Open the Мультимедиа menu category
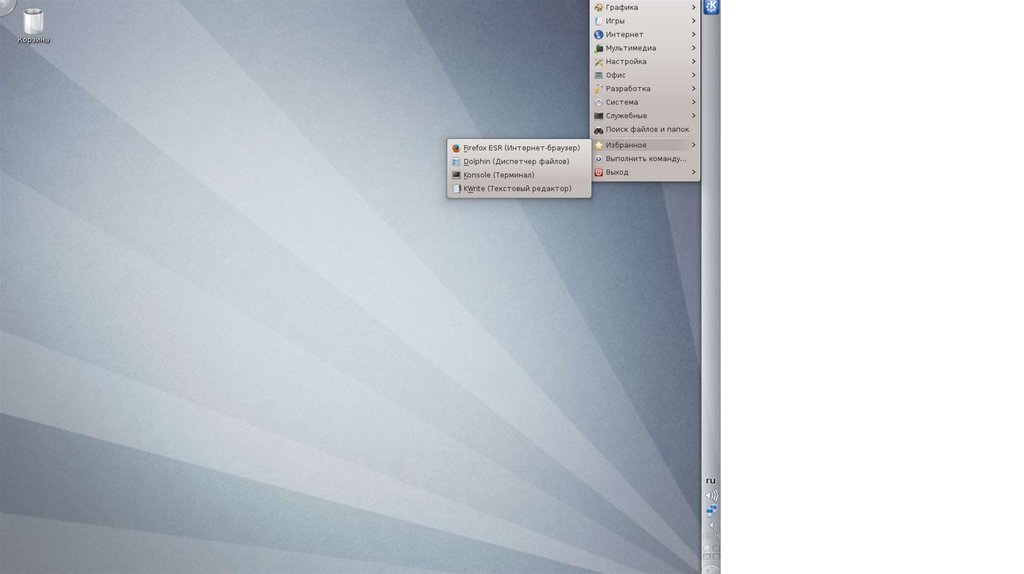The height and width of the screenshot is (574, 1024). point(630,48)
